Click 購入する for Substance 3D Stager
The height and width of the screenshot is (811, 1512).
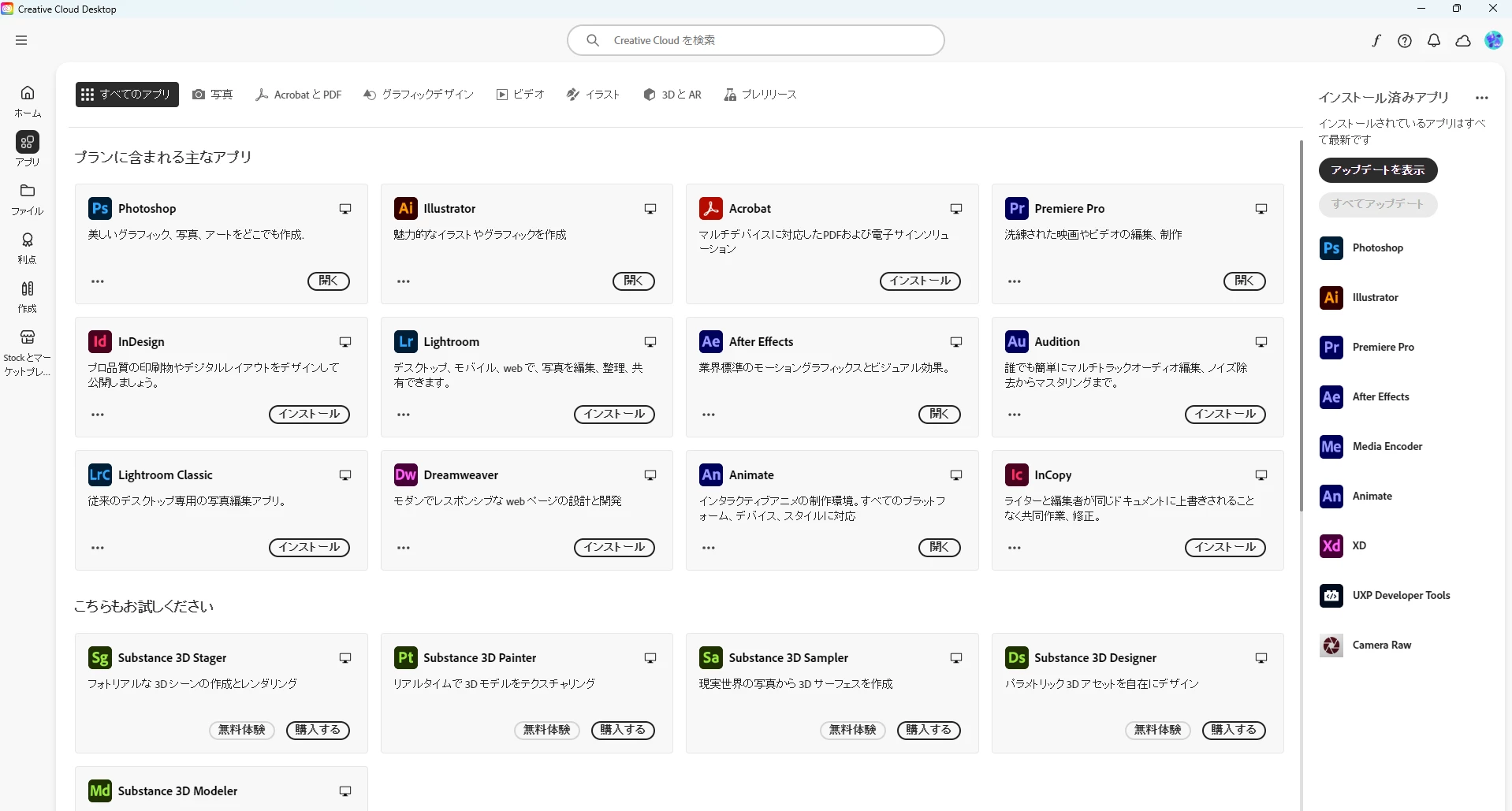pos(318,731)
